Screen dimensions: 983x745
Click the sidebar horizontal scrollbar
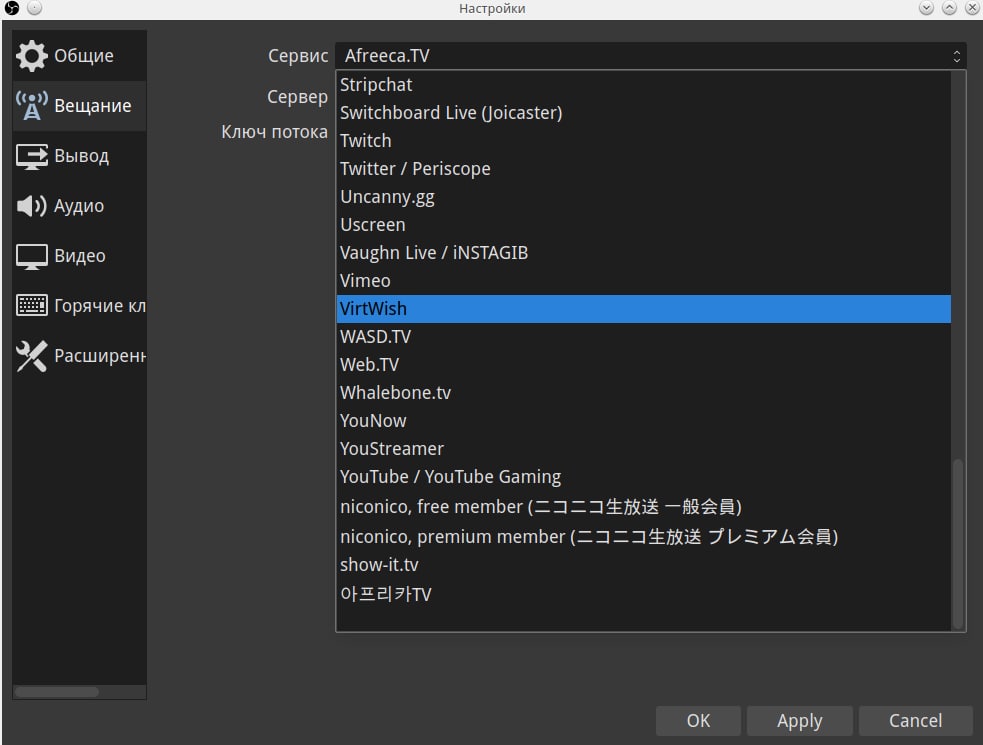click(x=57, y=692)
